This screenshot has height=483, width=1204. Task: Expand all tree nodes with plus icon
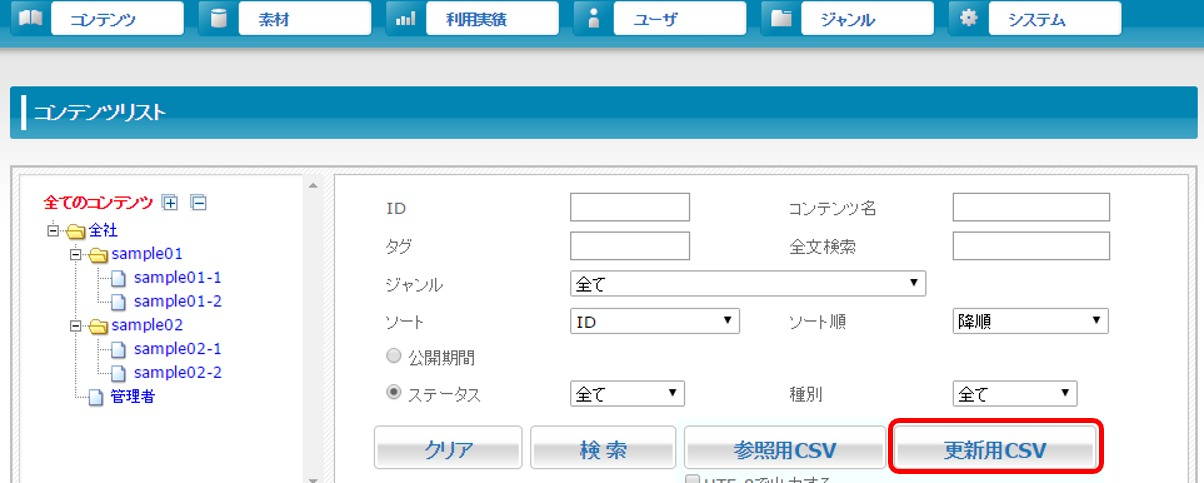point(170,203)
